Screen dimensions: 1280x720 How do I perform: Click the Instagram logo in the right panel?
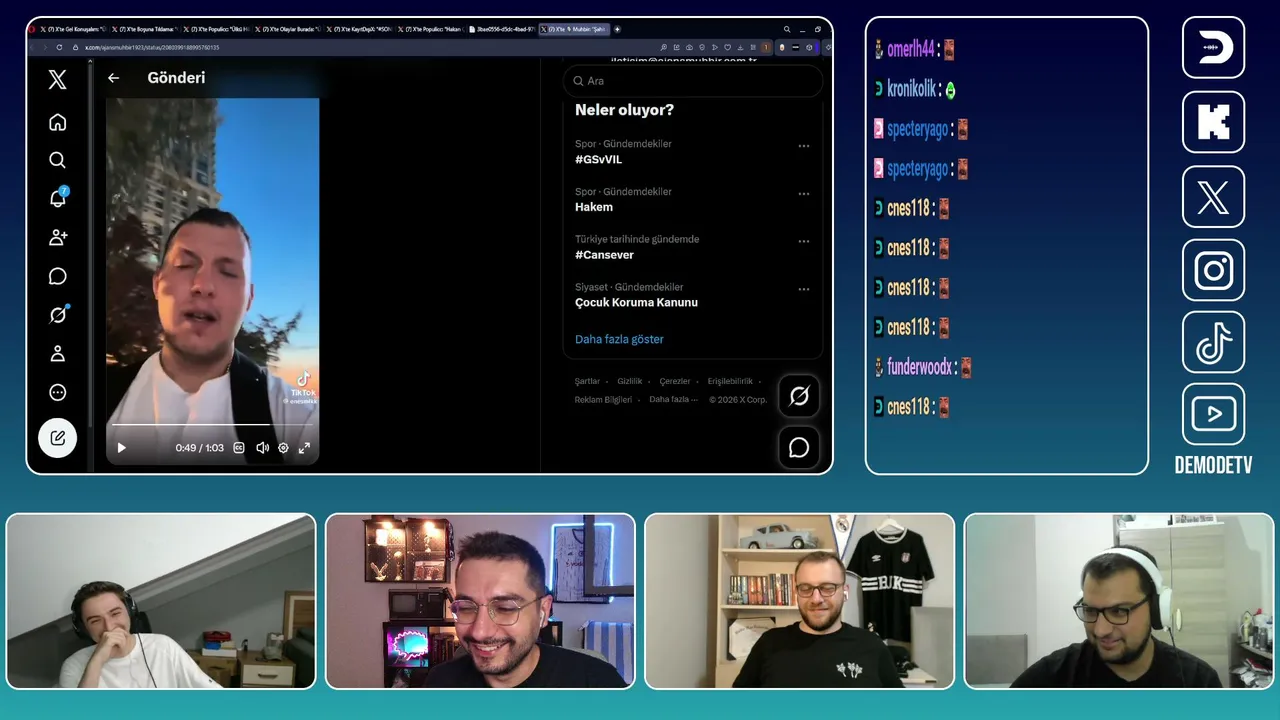pos(1213,270)
